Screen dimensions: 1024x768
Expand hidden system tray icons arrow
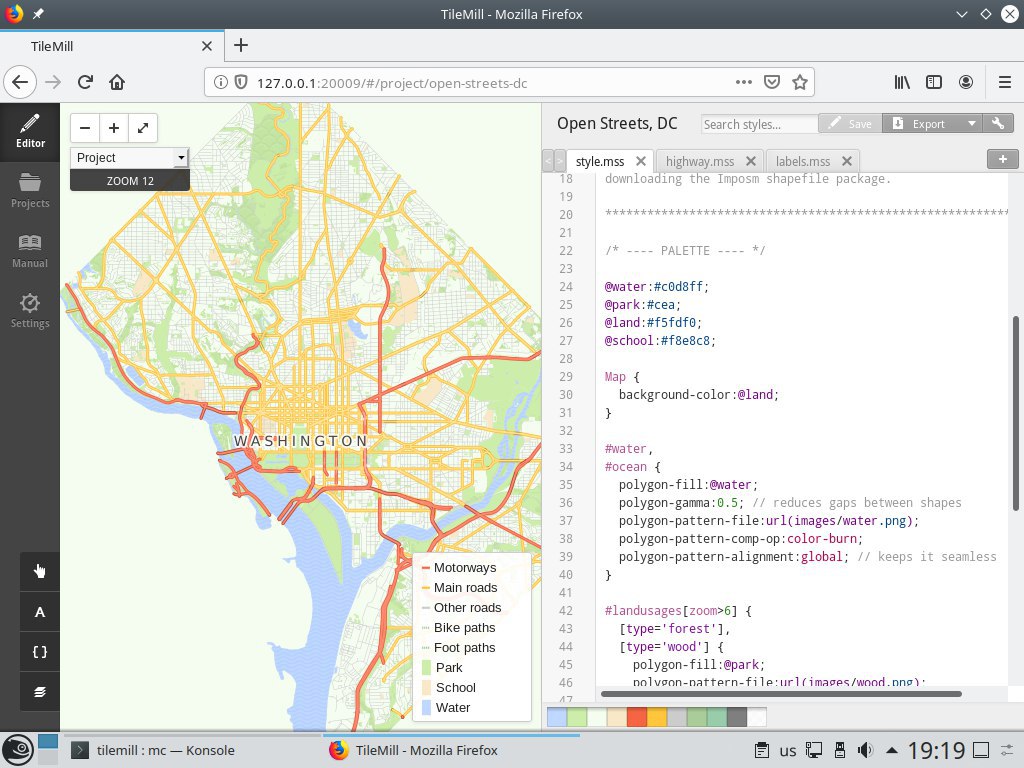(891, 750)
